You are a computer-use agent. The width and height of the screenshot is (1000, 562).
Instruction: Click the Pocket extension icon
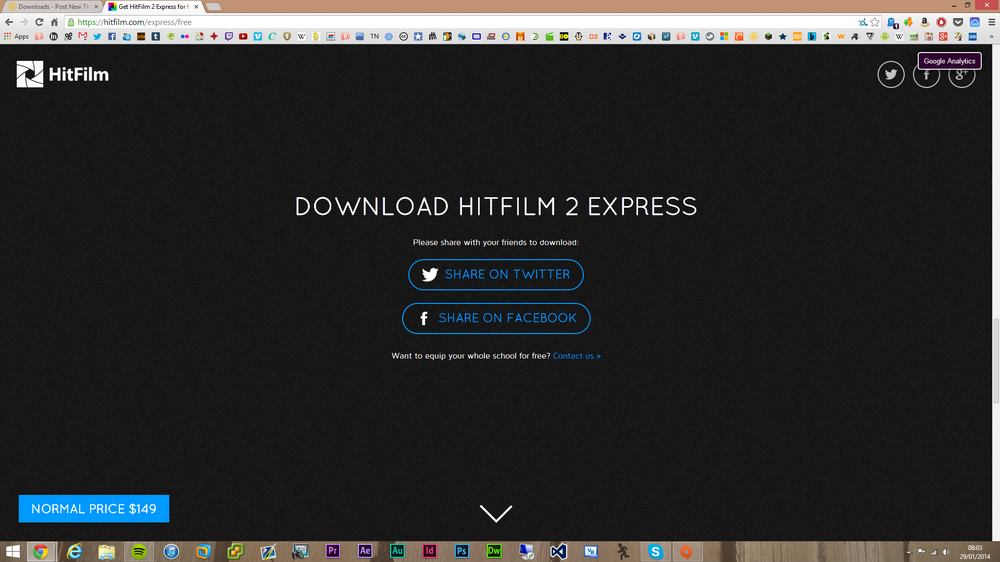click(x=958, y=22)
